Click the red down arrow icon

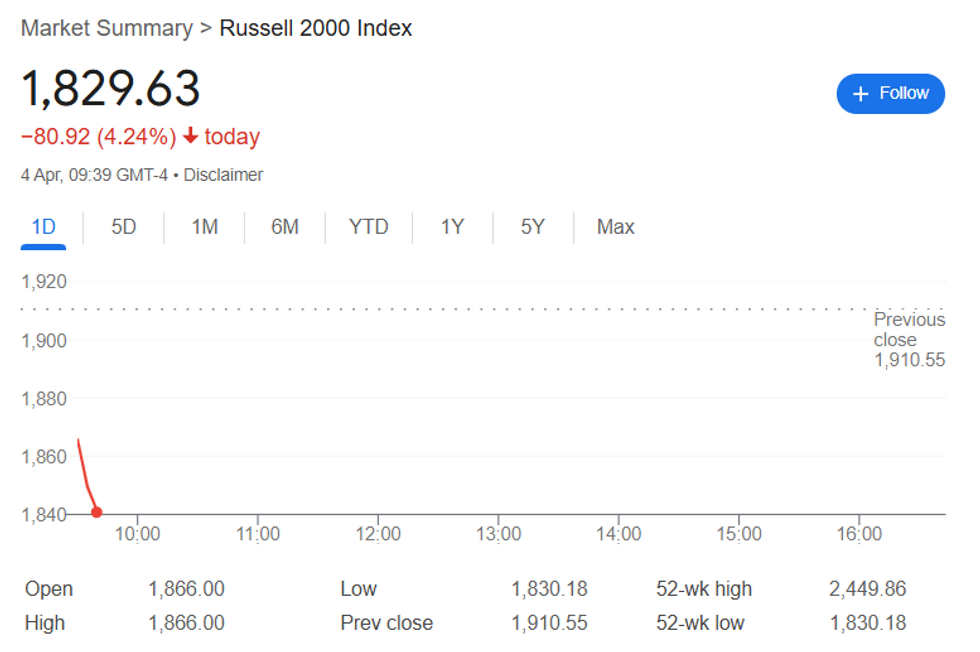191,136
